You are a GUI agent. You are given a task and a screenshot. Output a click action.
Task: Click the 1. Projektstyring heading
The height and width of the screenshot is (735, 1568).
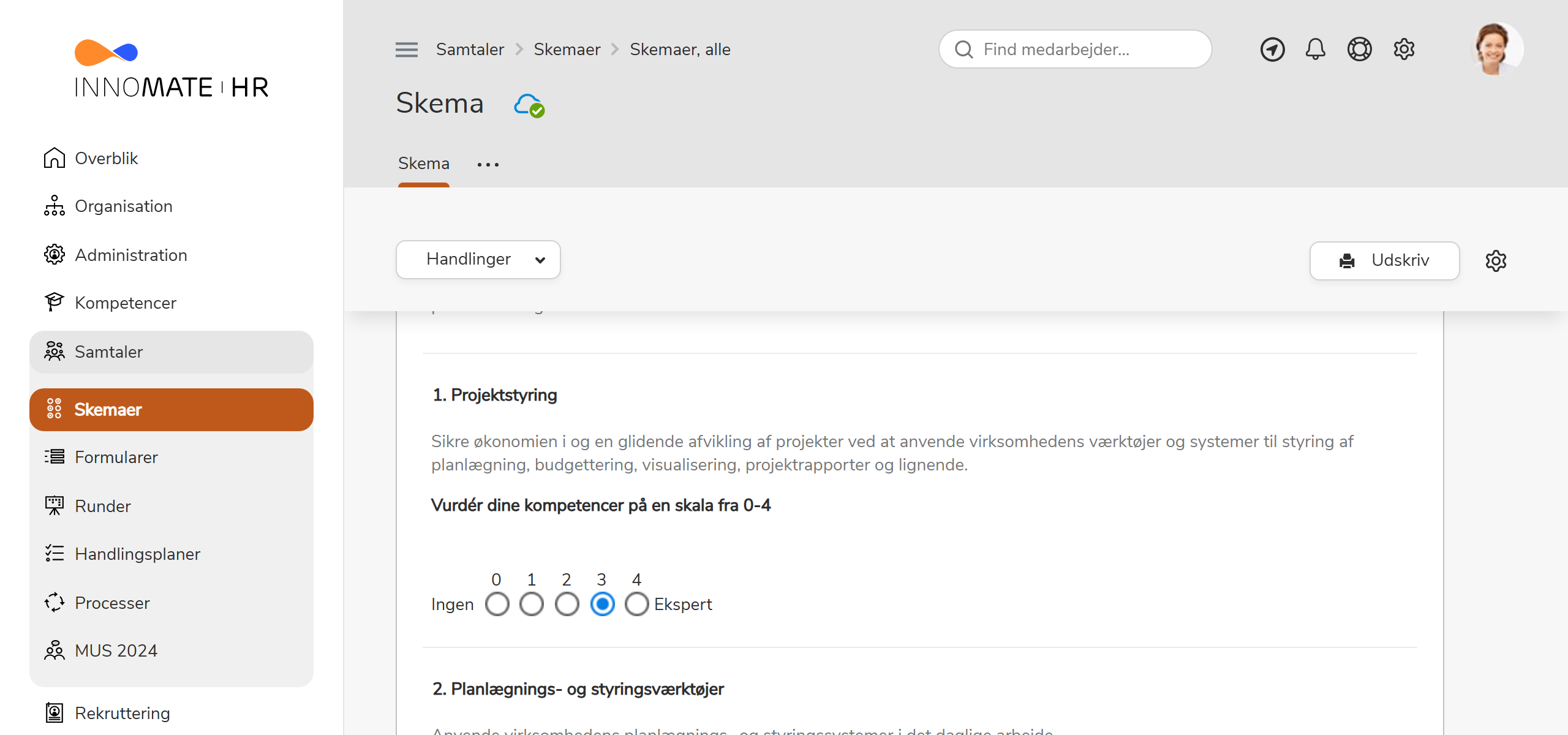(x=495, y=395)
